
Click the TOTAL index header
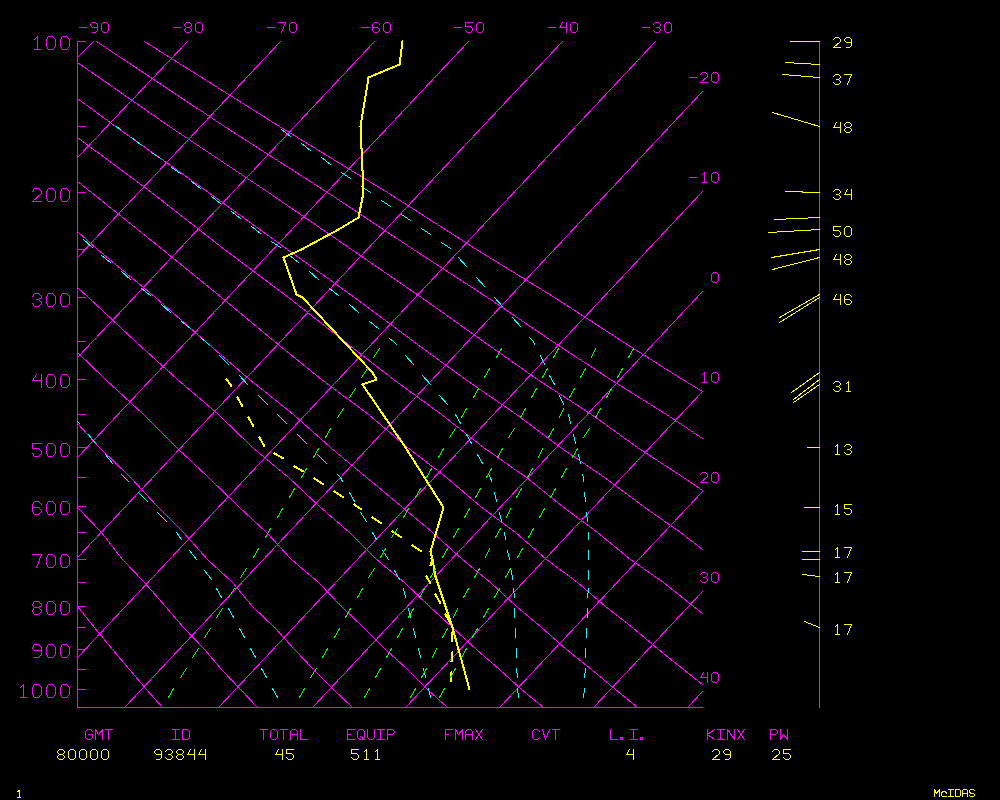284,735
